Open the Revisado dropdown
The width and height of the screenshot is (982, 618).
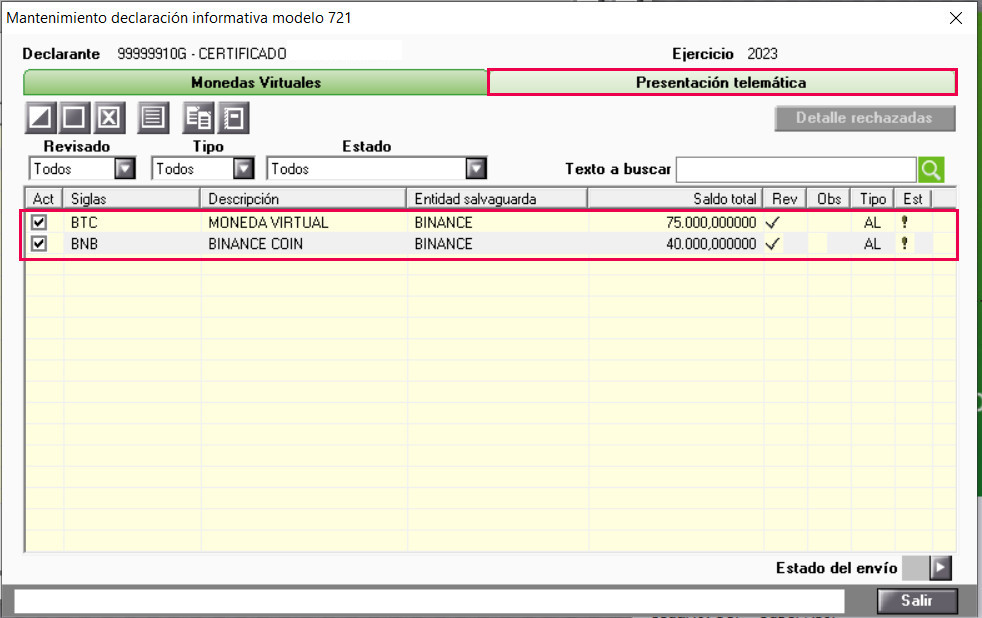(x=125, y=168)
